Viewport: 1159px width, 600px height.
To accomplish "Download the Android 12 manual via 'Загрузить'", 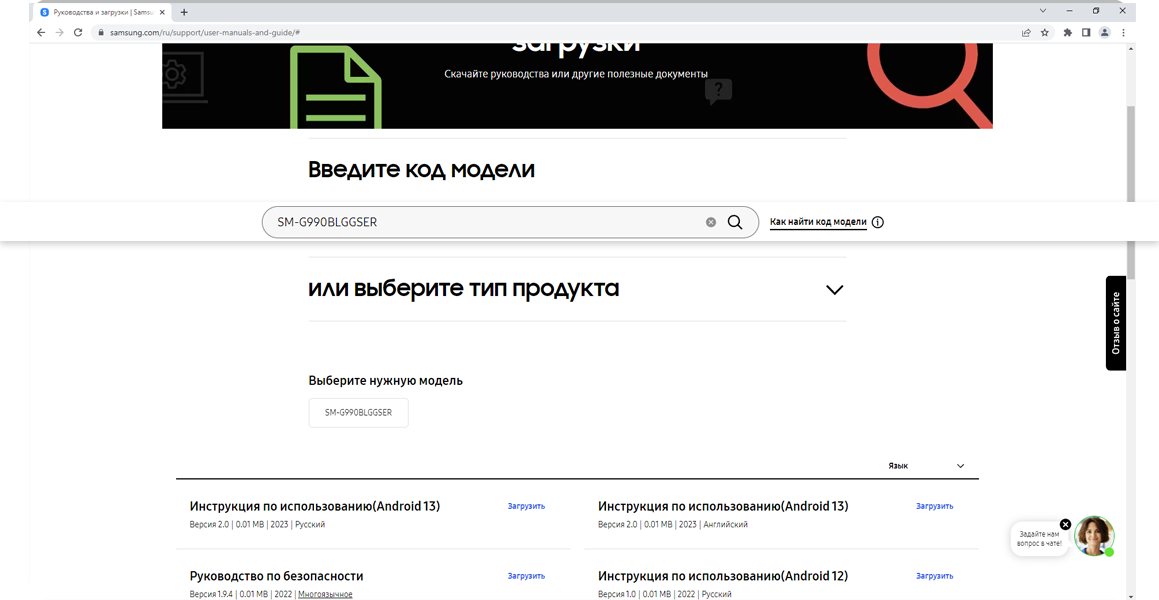I will (x=935, y=576).
